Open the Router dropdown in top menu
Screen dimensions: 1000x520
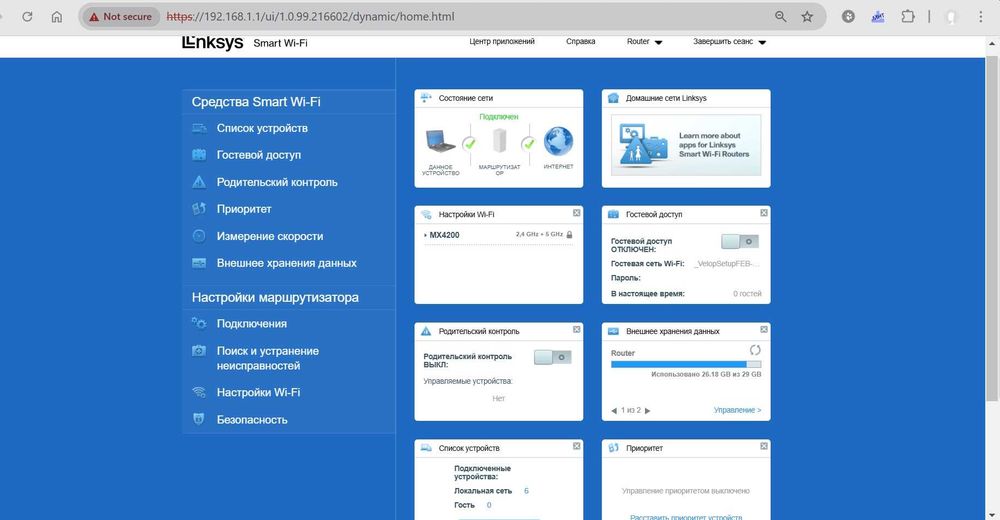[644, 41]
